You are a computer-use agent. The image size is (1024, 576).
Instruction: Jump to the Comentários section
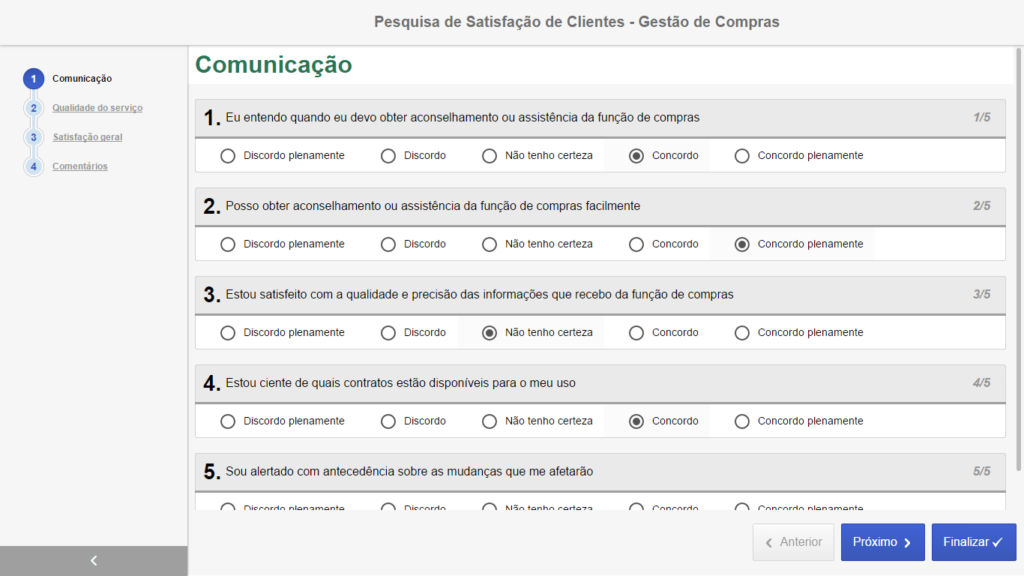click(80, 166)
